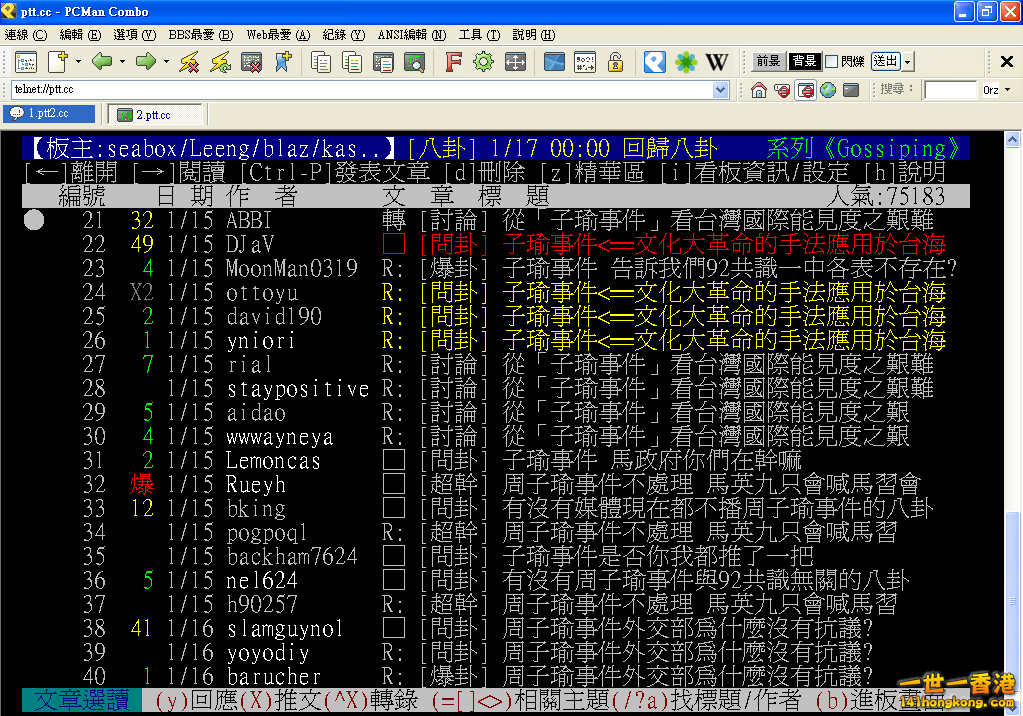Viewport: 1023px width, 716px height.
Task: Open the Orz search engine dropdown
Action: (1008, 90)
